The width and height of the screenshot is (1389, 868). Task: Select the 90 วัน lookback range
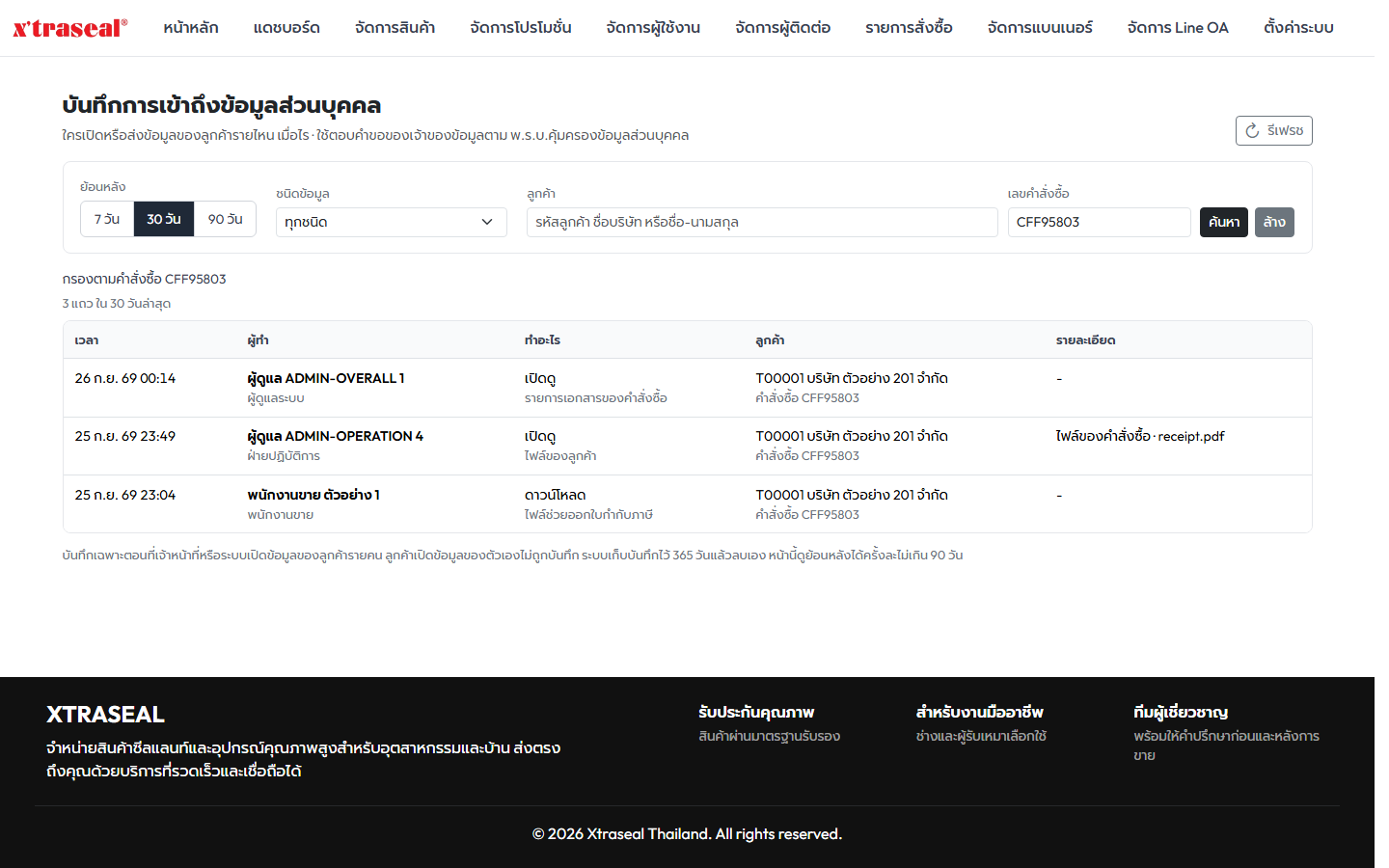(x=225, y=219)
